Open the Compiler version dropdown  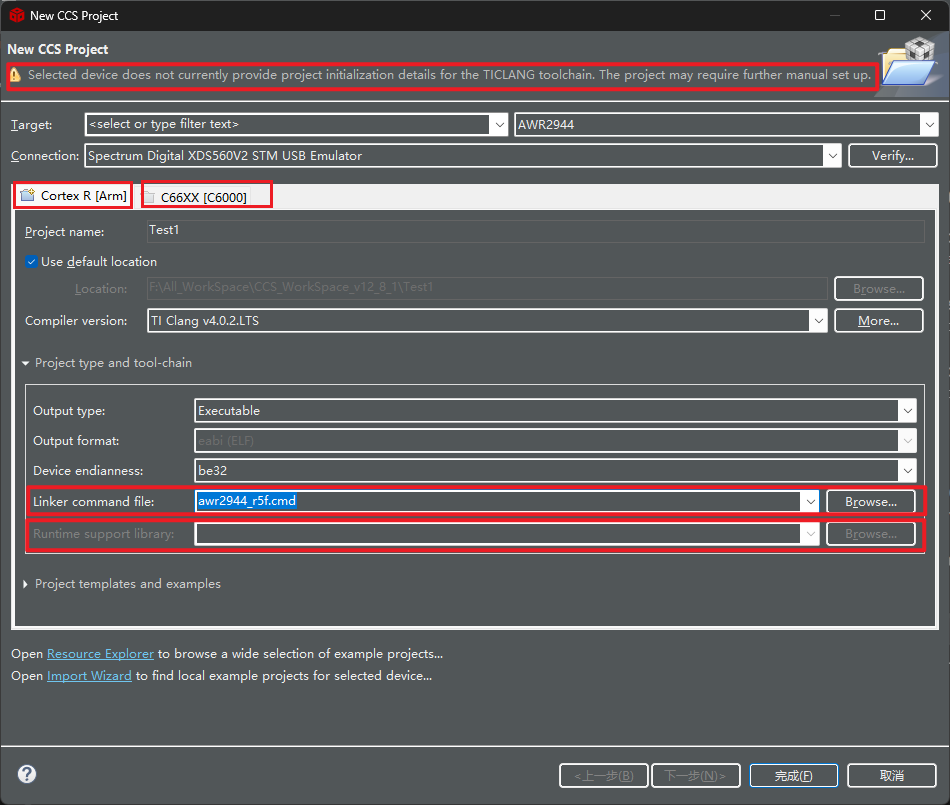pyautogui.click(x=487, y=320)
